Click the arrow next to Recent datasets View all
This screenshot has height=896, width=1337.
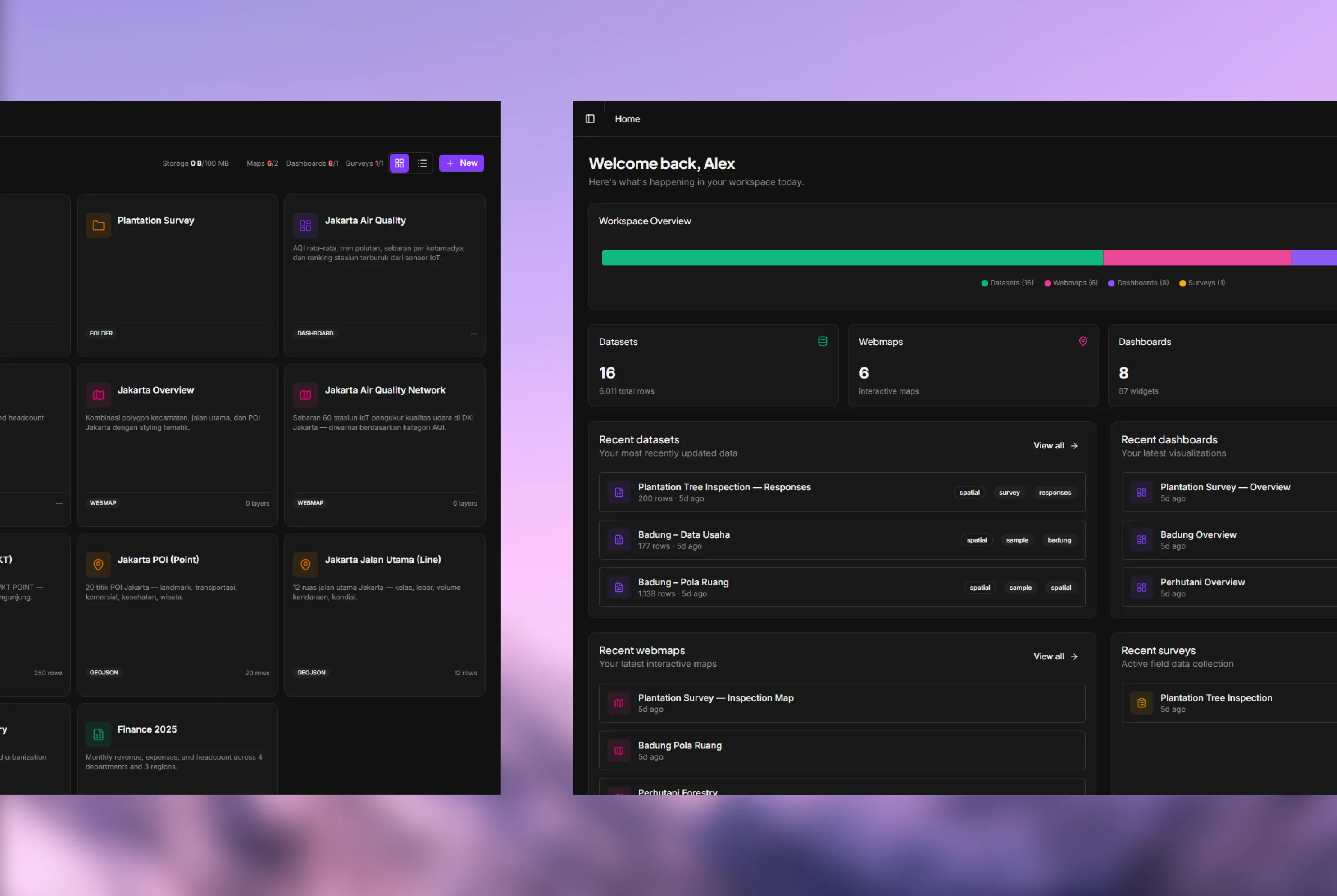(1074, 446)
